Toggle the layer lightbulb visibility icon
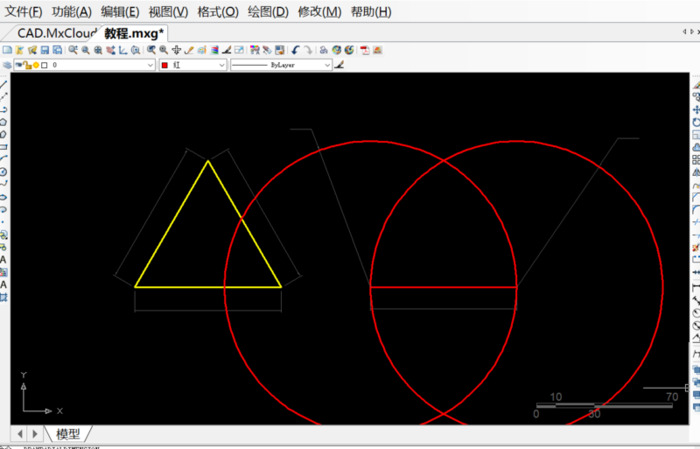This screenshot has width=700, height=449. [19, 65]
